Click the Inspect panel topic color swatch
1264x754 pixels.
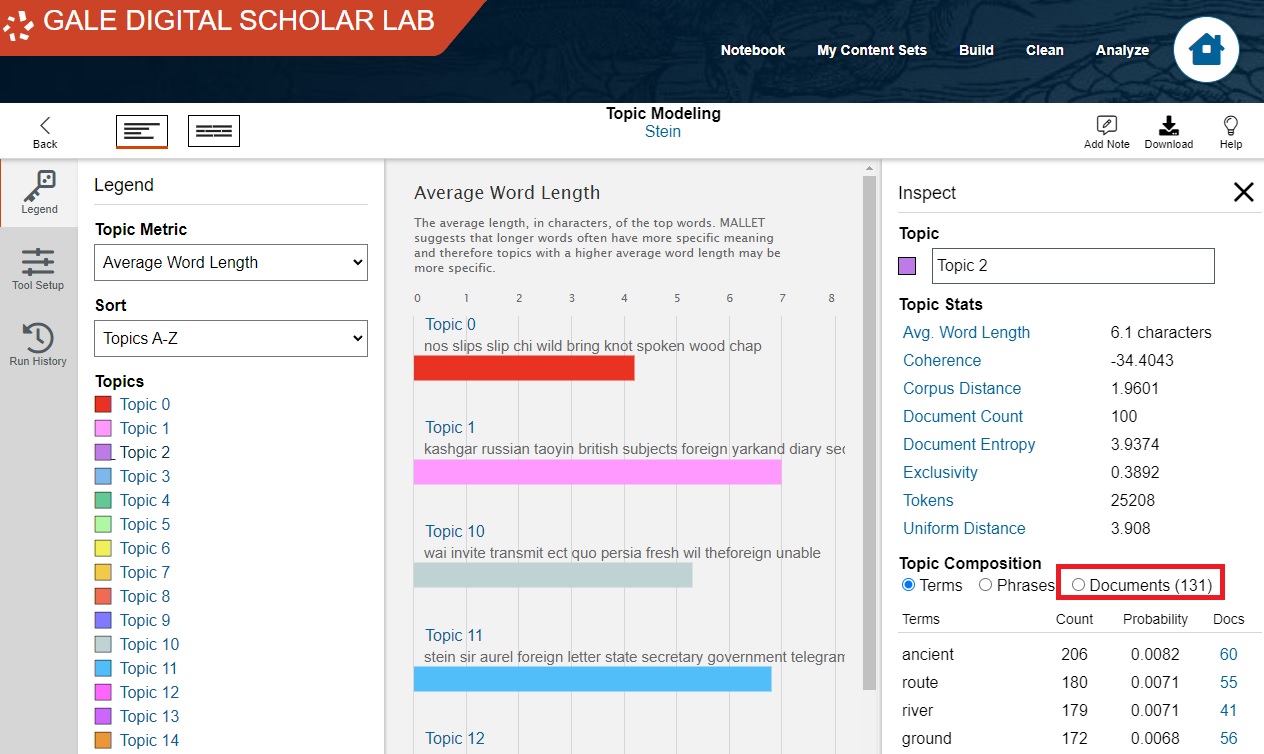click(907, 266)
